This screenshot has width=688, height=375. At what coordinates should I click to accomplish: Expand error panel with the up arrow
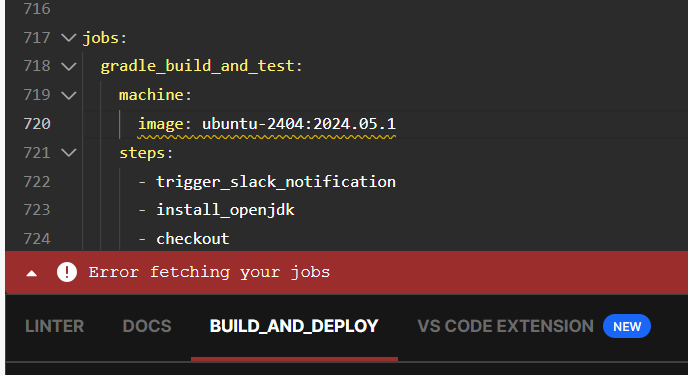pos(32,273)
